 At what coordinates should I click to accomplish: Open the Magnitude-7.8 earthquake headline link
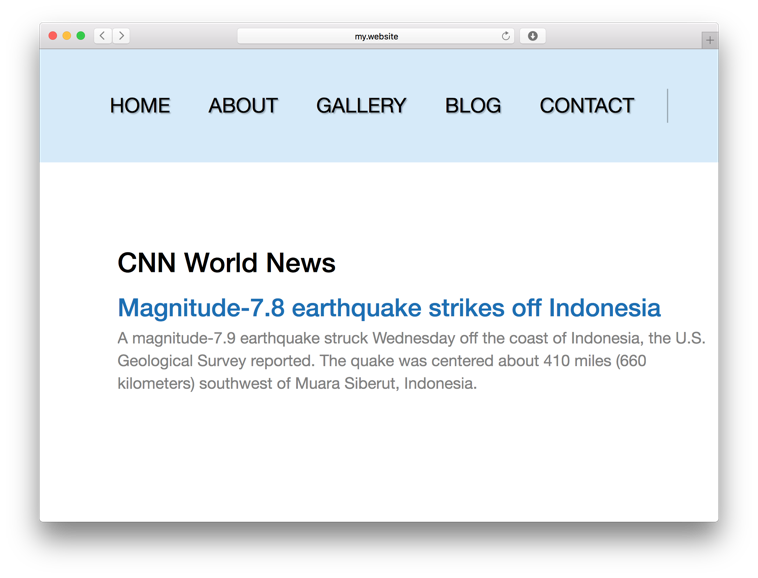pos(389,308)
